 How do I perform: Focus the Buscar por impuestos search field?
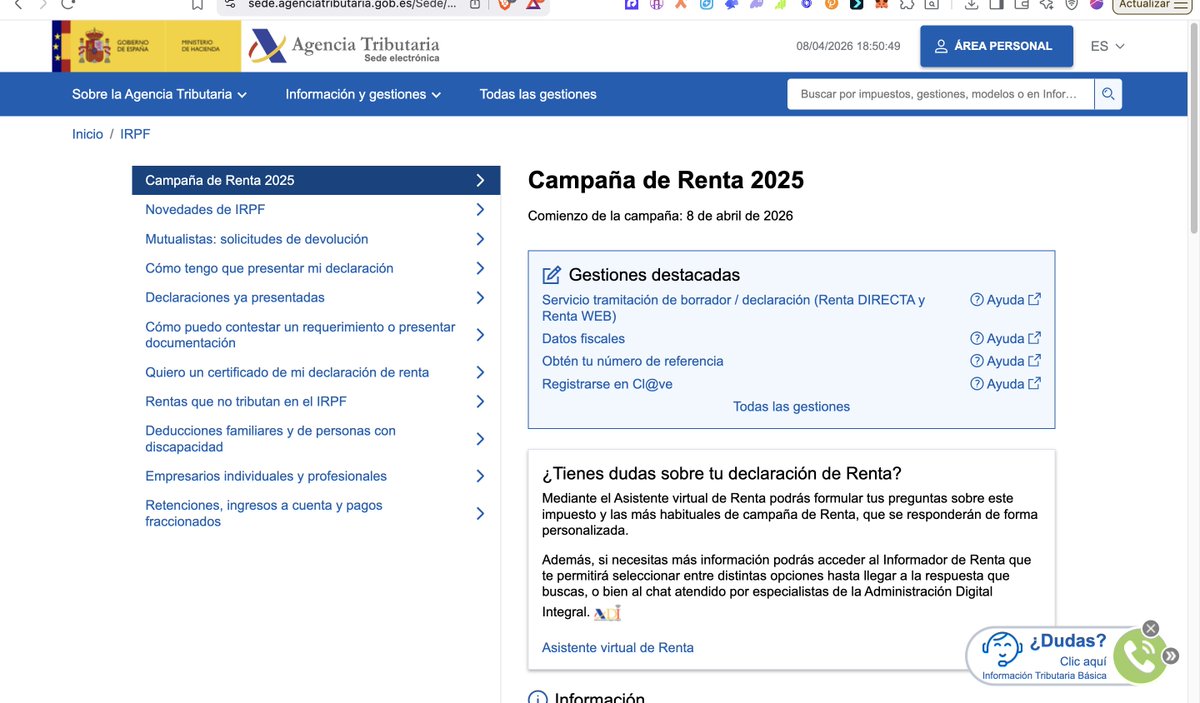[x=941, y=94]
